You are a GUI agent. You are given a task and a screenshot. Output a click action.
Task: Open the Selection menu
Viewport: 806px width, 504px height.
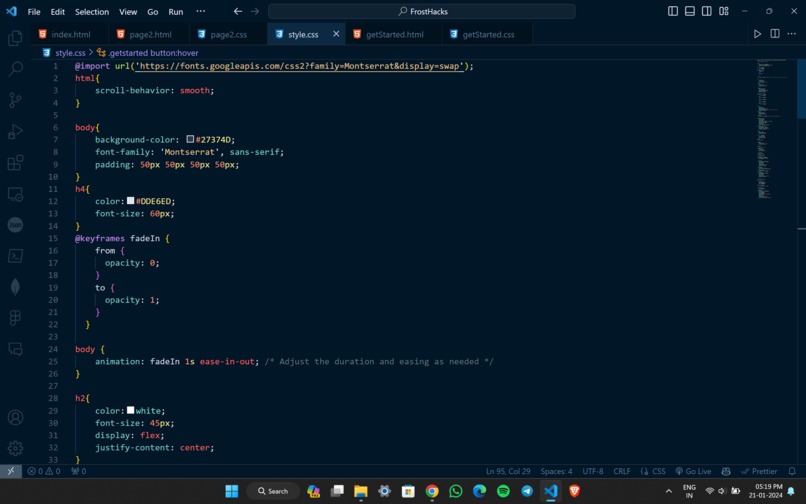[92, 11]
